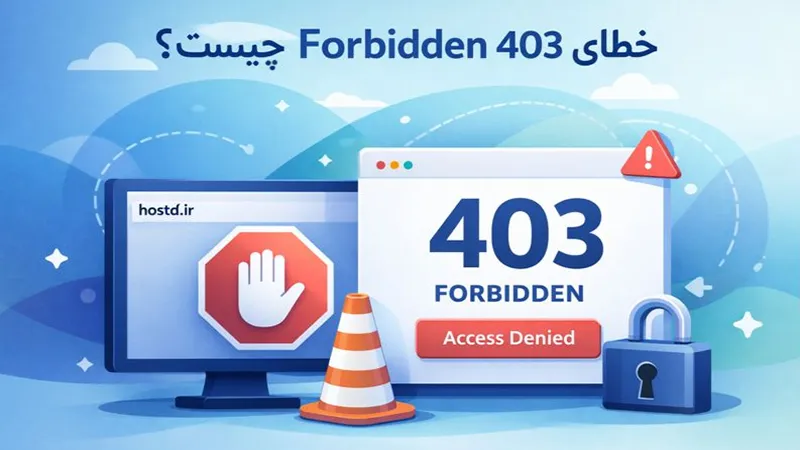Image resolution: width=800 pixels, height=450 pixels.
Task: Click the sparkle star left of monitor
Action: point(57,259)
